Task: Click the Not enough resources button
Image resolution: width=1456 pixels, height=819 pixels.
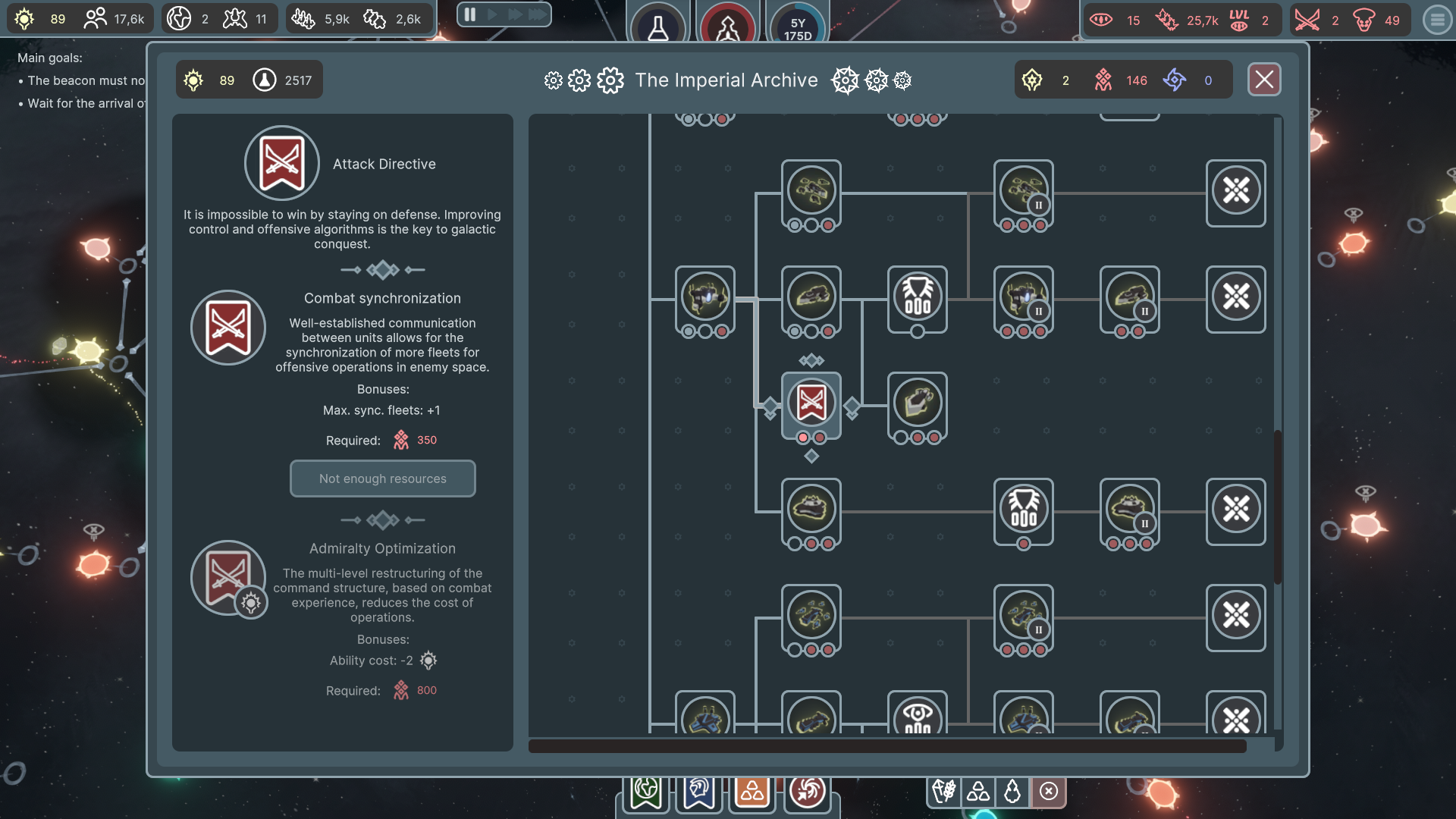Action: [383, 479]
